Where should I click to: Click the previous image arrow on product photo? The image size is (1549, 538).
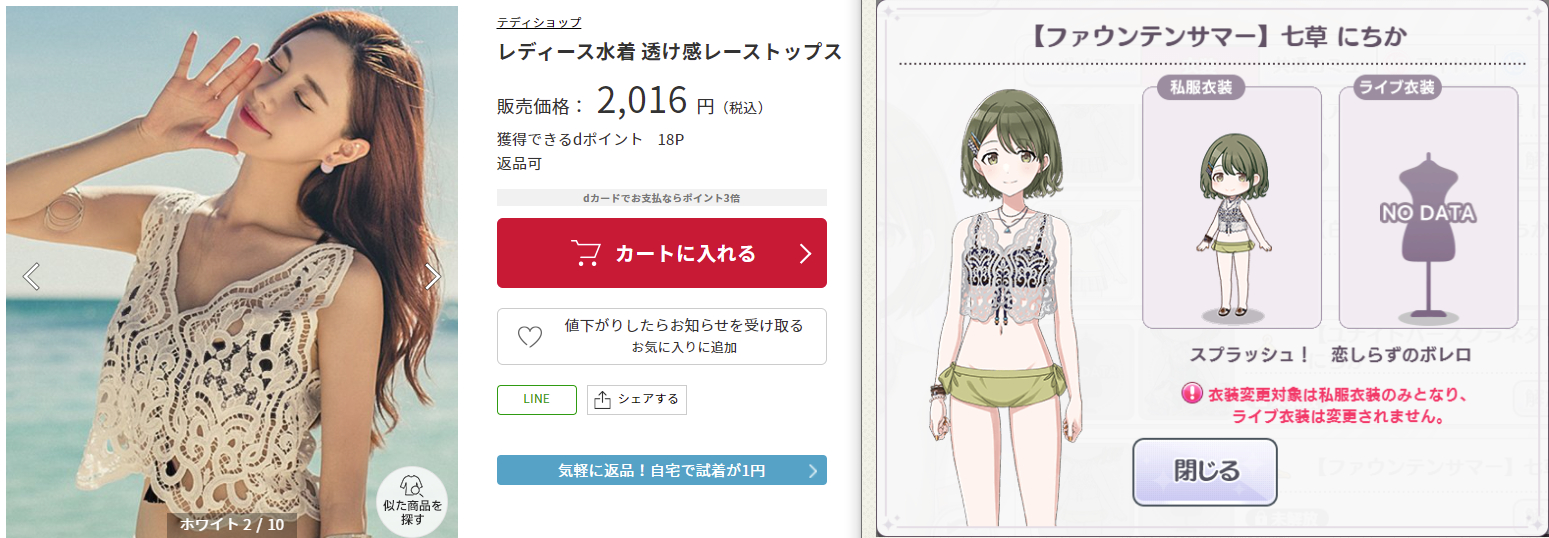tap(31, 276)
